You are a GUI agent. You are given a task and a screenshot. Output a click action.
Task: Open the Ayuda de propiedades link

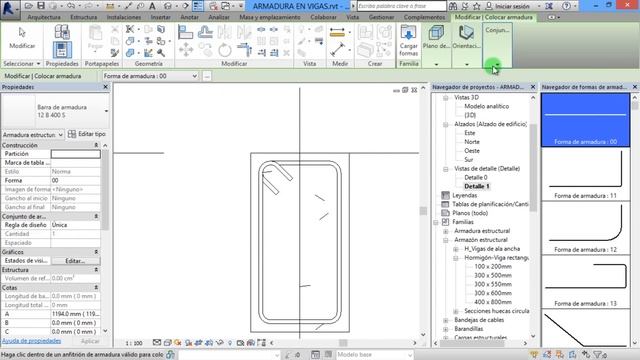coord(31,341)
